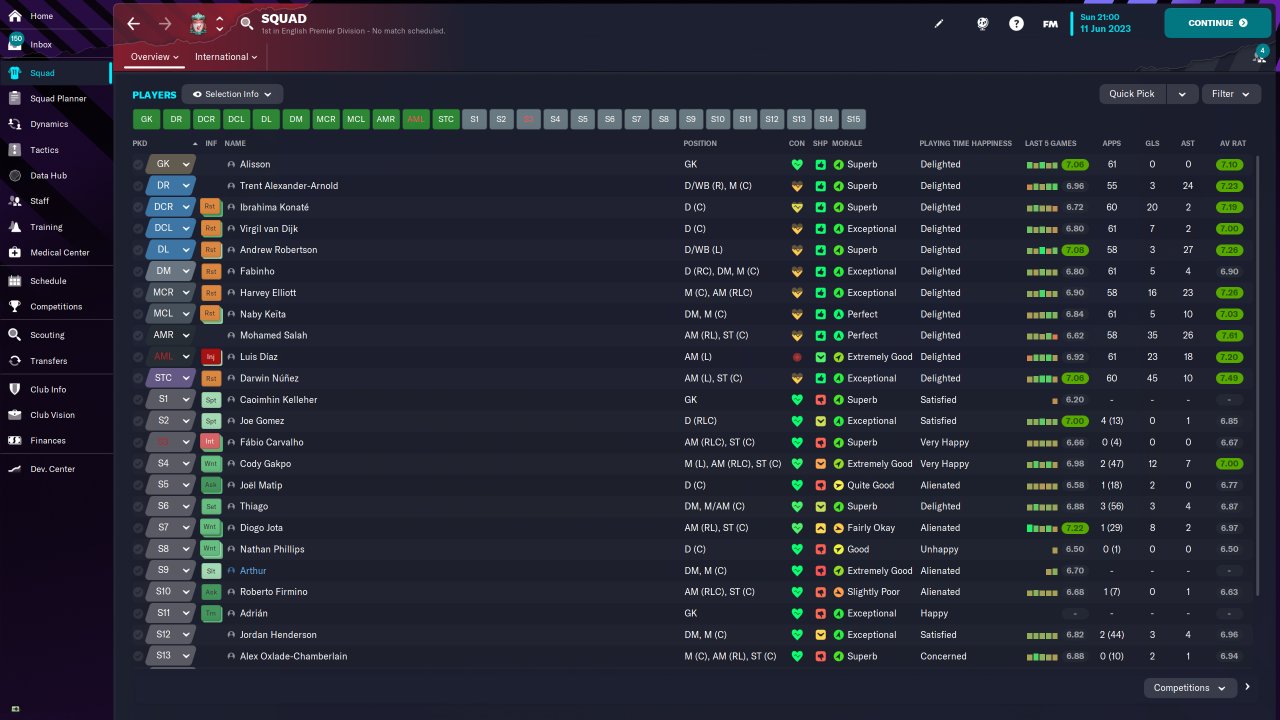The width and height of the screenshot is (1280, 720).
Task: Click the Liverpool club badge
Action: 197,23
